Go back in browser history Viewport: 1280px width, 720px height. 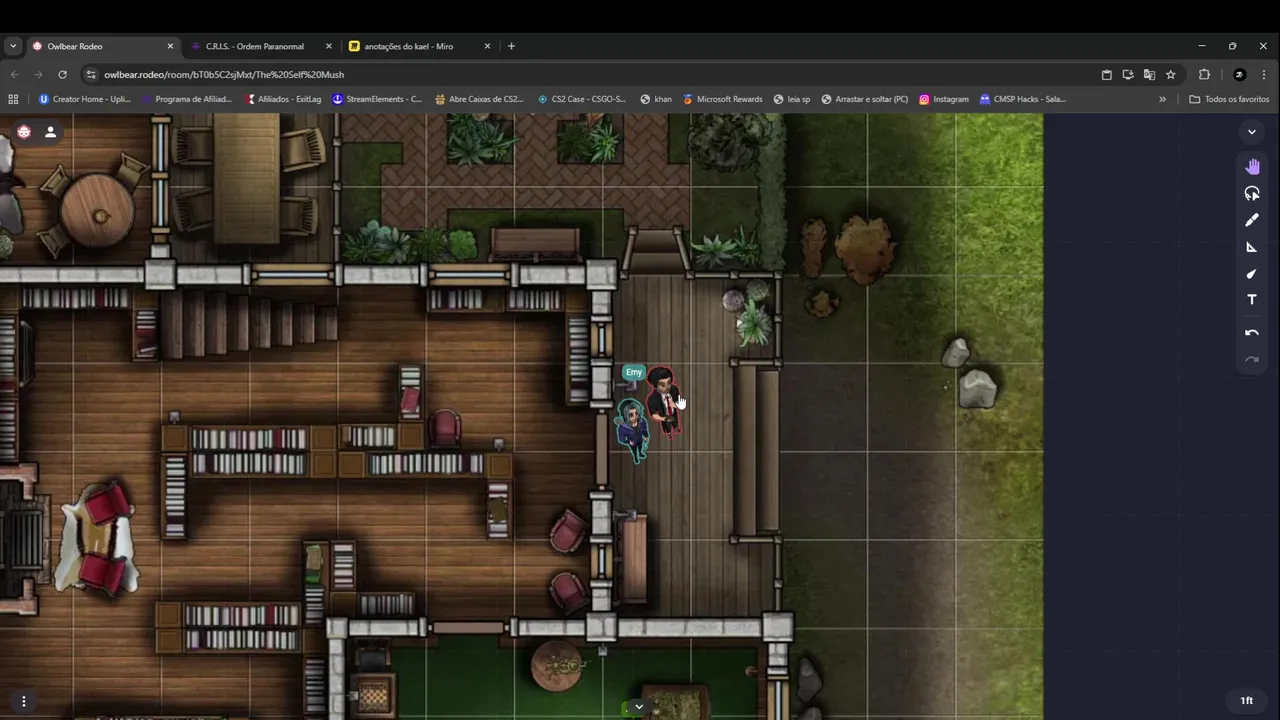click(14, 74)
